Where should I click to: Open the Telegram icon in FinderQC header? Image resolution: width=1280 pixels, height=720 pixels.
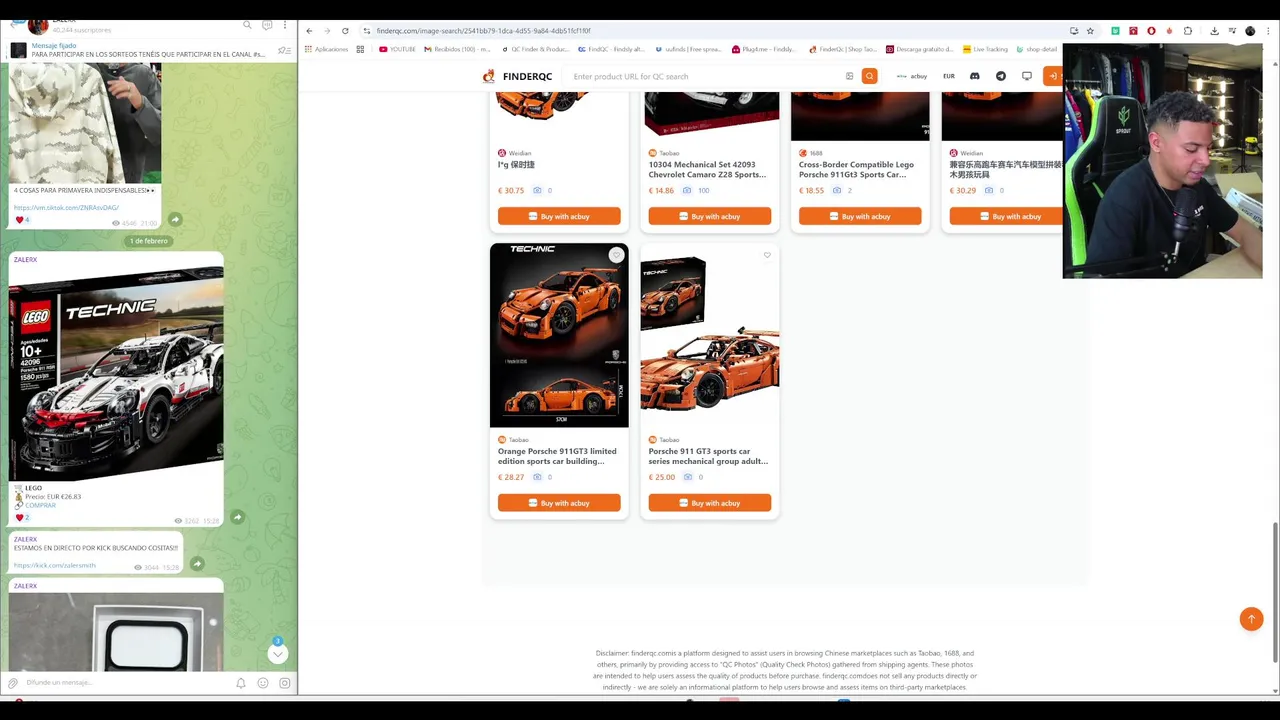click(1001, 76)
